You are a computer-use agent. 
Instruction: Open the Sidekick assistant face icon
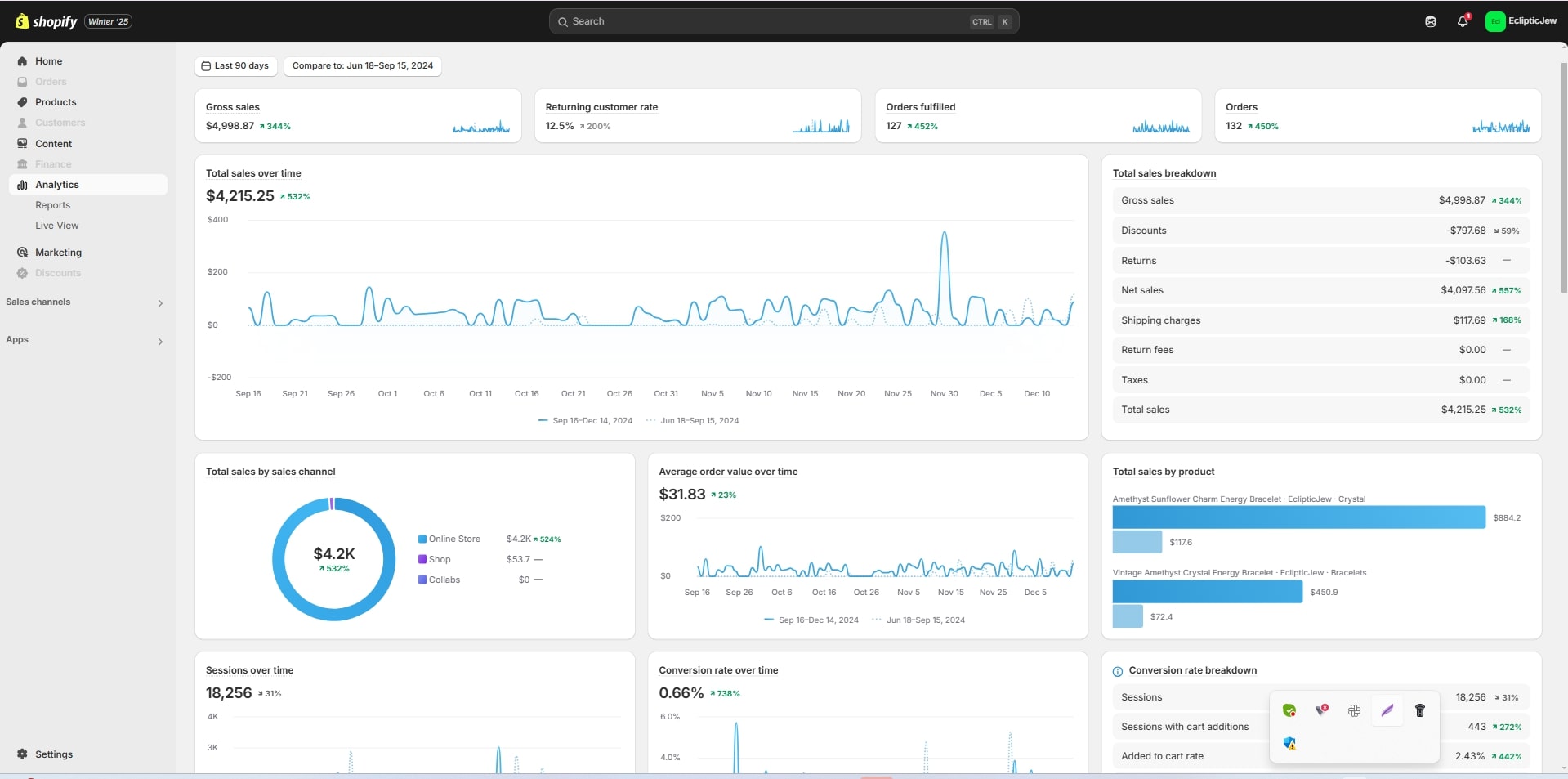pos(1430,21)
